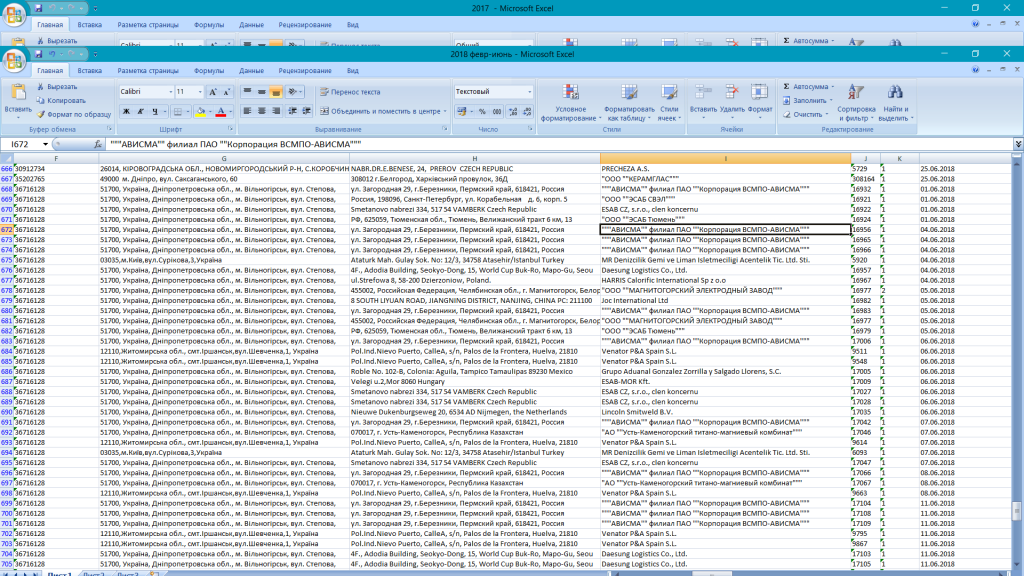Viewport: 1024px width, 576px height.
Task: Open Conditional Formatting (Условное форматирование)
Action: click(571, 92)
